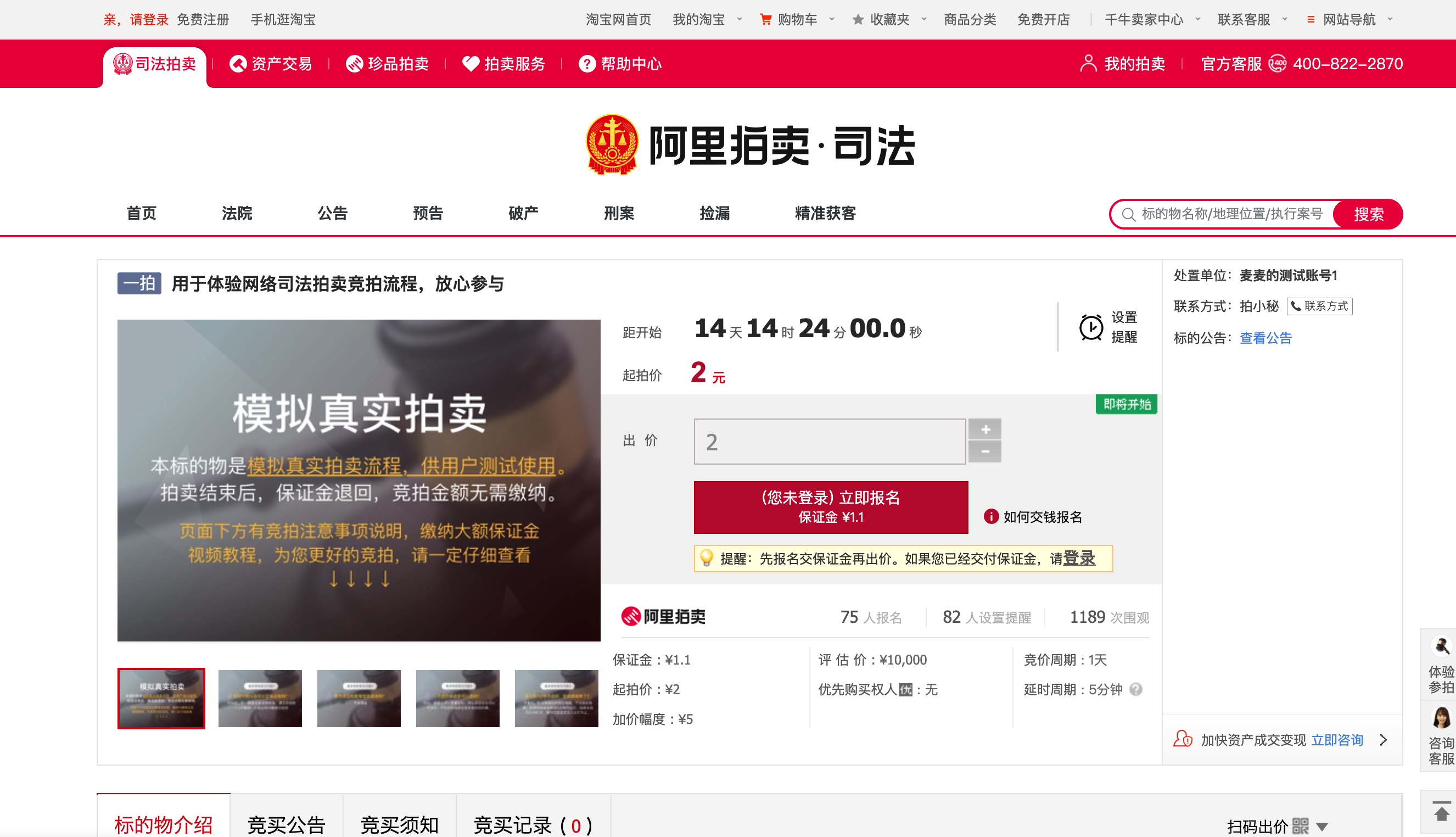Click the shopping cart 购物车 icon
The height and width of the screenshot is (837, 1456).
click(765, 20)
